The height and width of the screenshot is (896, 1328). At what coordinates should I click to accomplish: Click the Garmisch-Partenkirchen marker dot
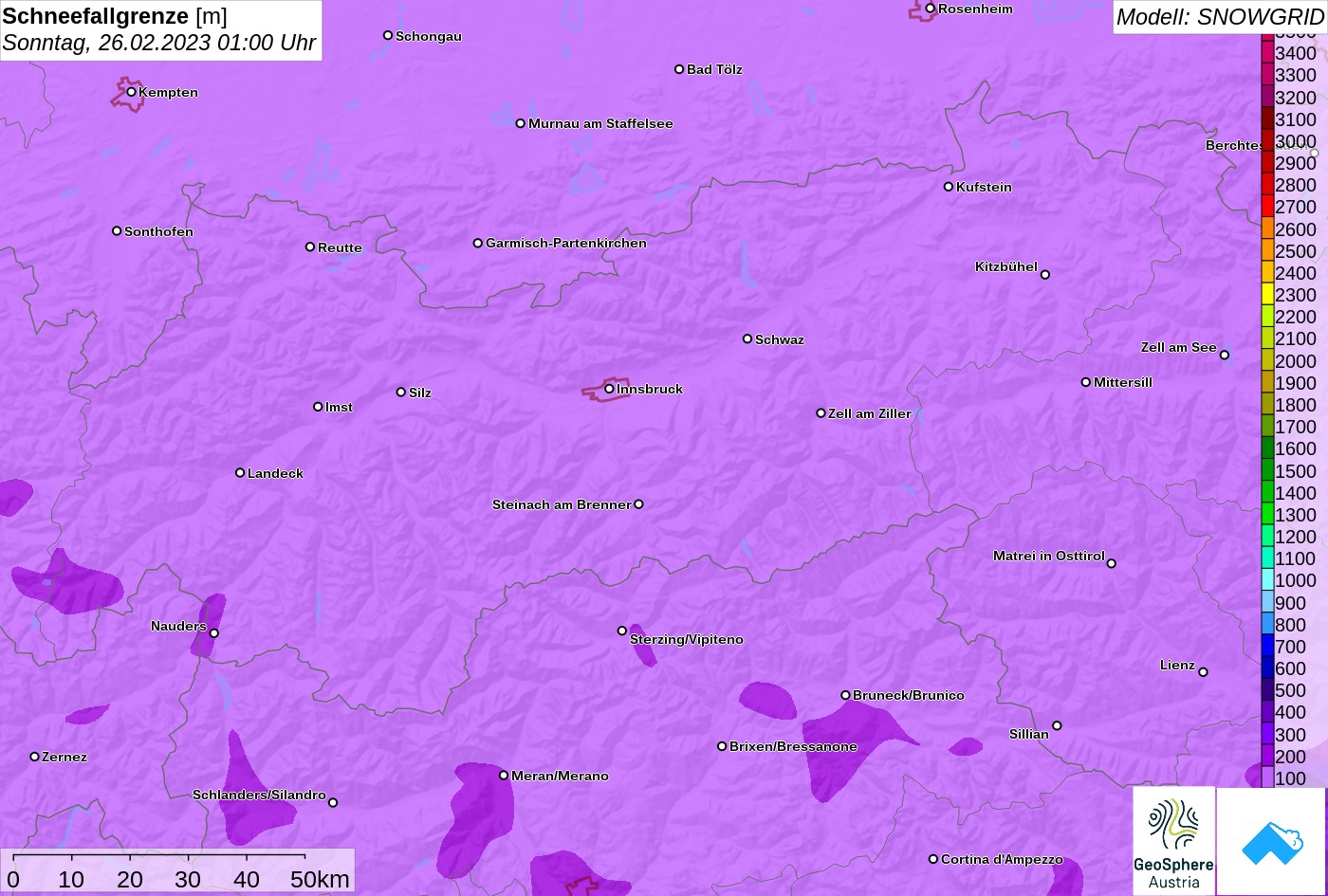click(x=478, y=243)
